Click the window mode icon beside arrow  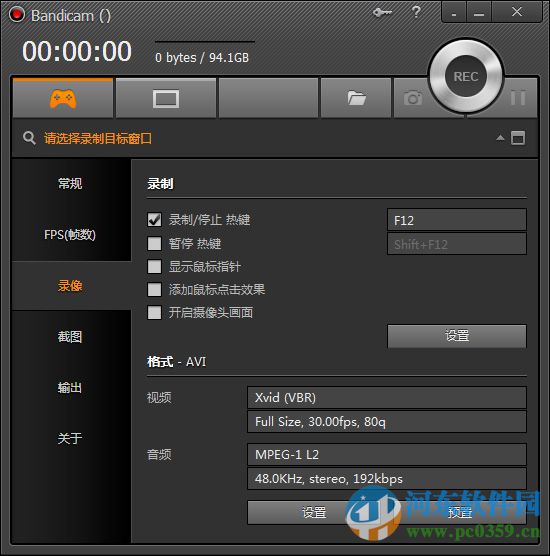pyautogui.click(x=518, y=138)
